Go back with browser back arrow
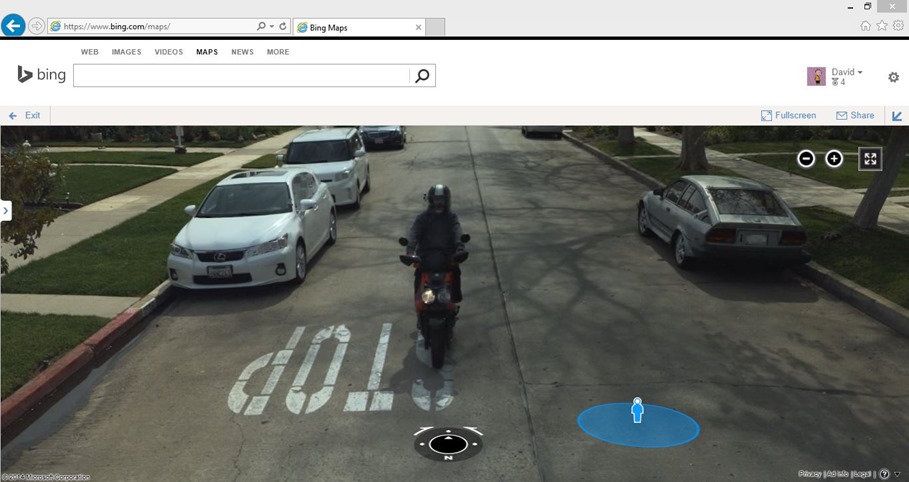The height and width of the screenshot is (482, 909). 13,27
